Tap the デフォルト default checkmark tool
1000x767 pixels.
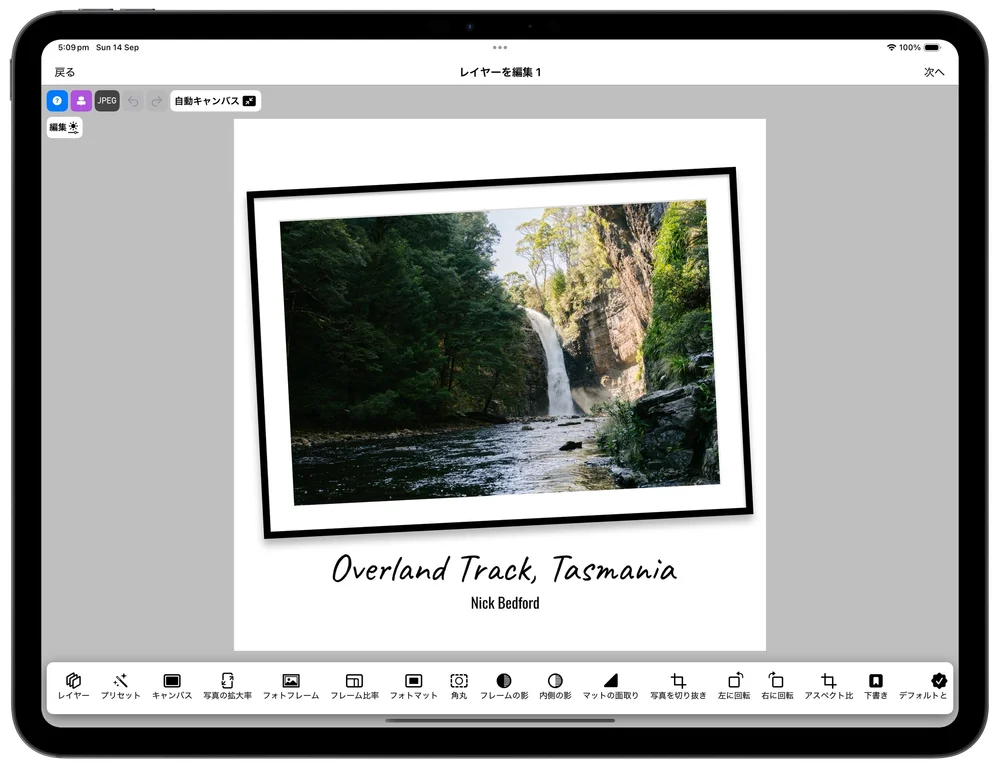pyautogui.click(x=924, y=686)
